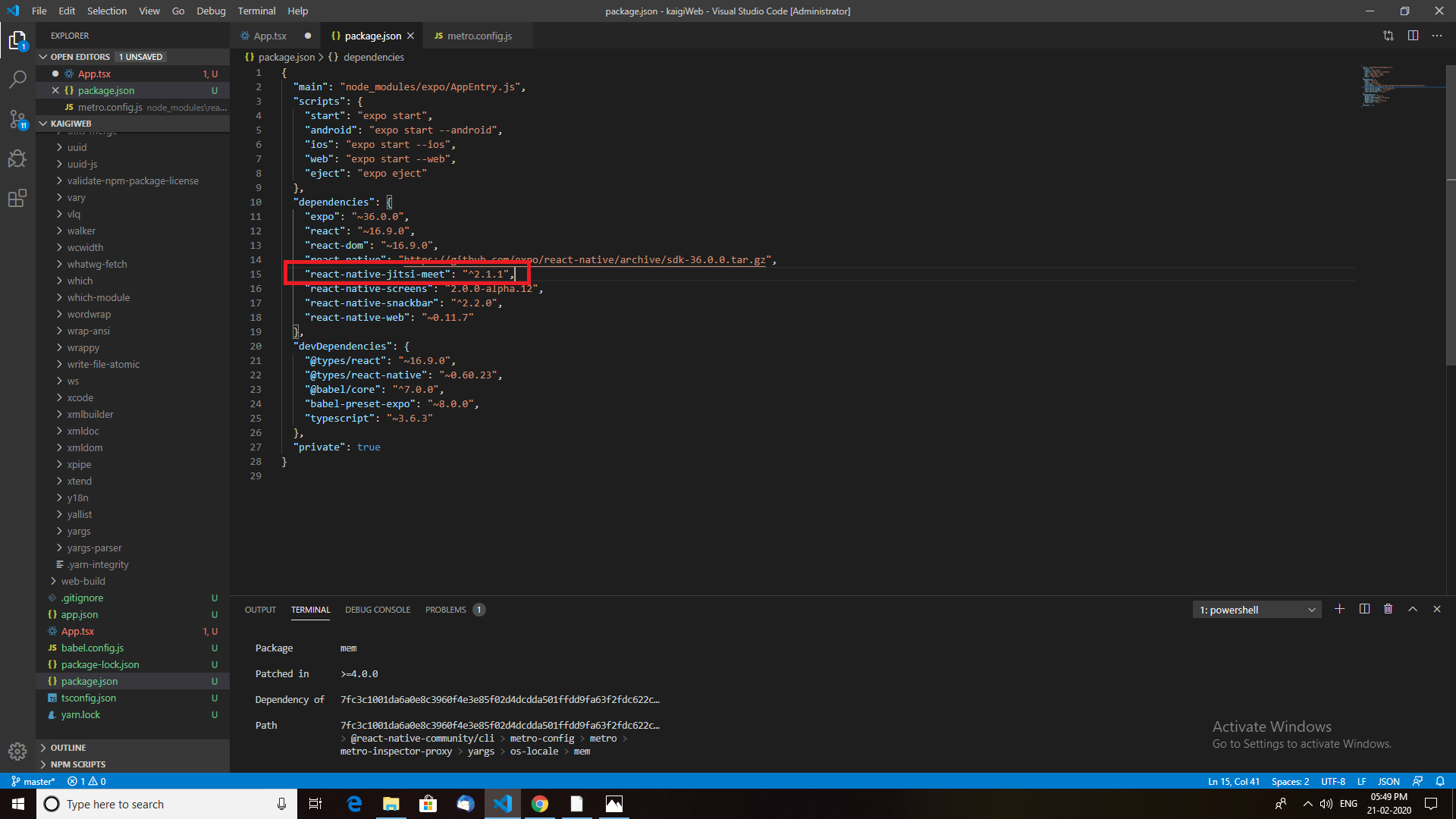The height and width of the screenshot is (819, 1456).
Task: Open the Terminal menu
Action: 256,11
